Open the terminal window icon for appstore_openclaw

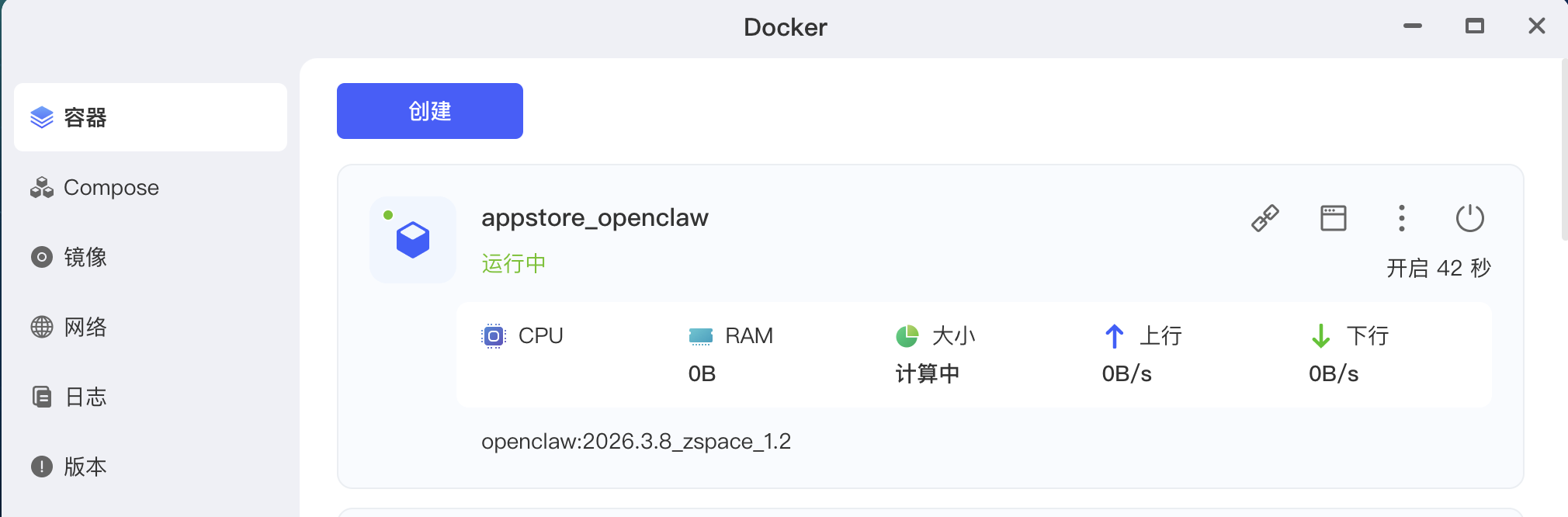point(1333,218)
